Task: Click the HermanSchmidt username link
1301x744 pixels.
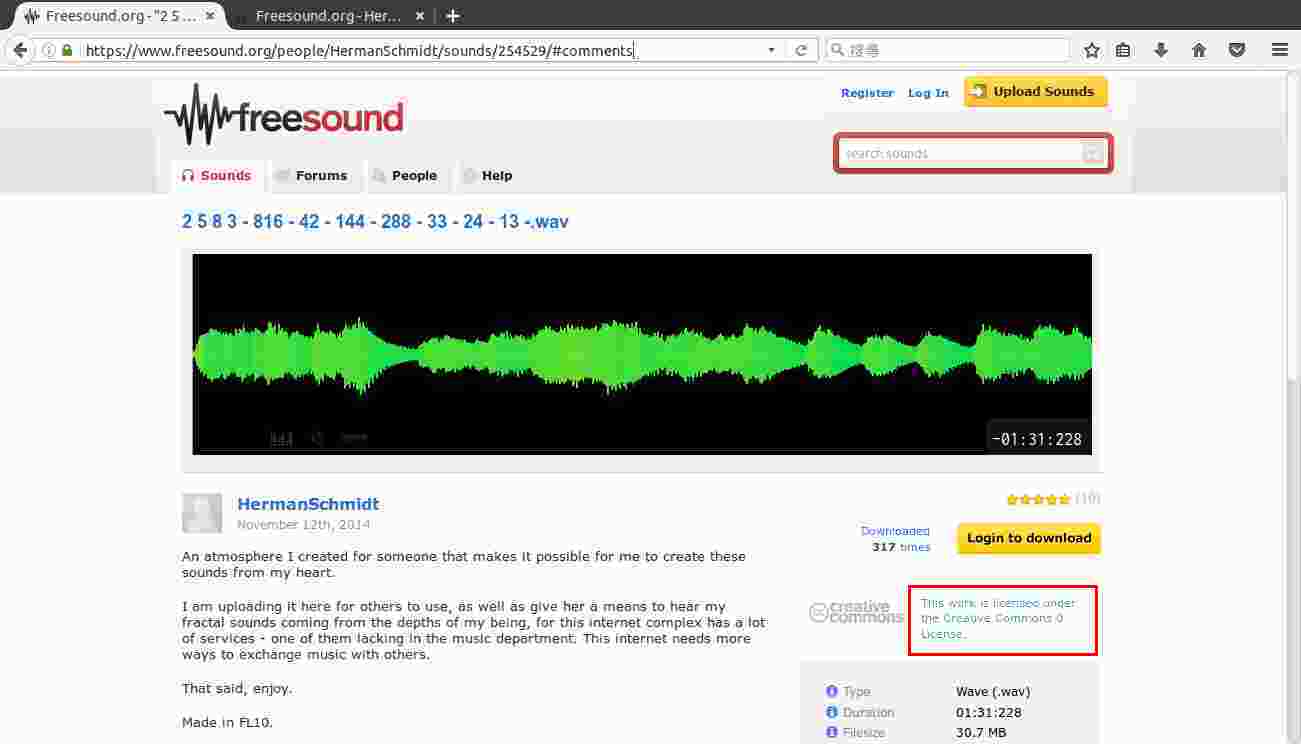Action: click(x=308, y=504)
